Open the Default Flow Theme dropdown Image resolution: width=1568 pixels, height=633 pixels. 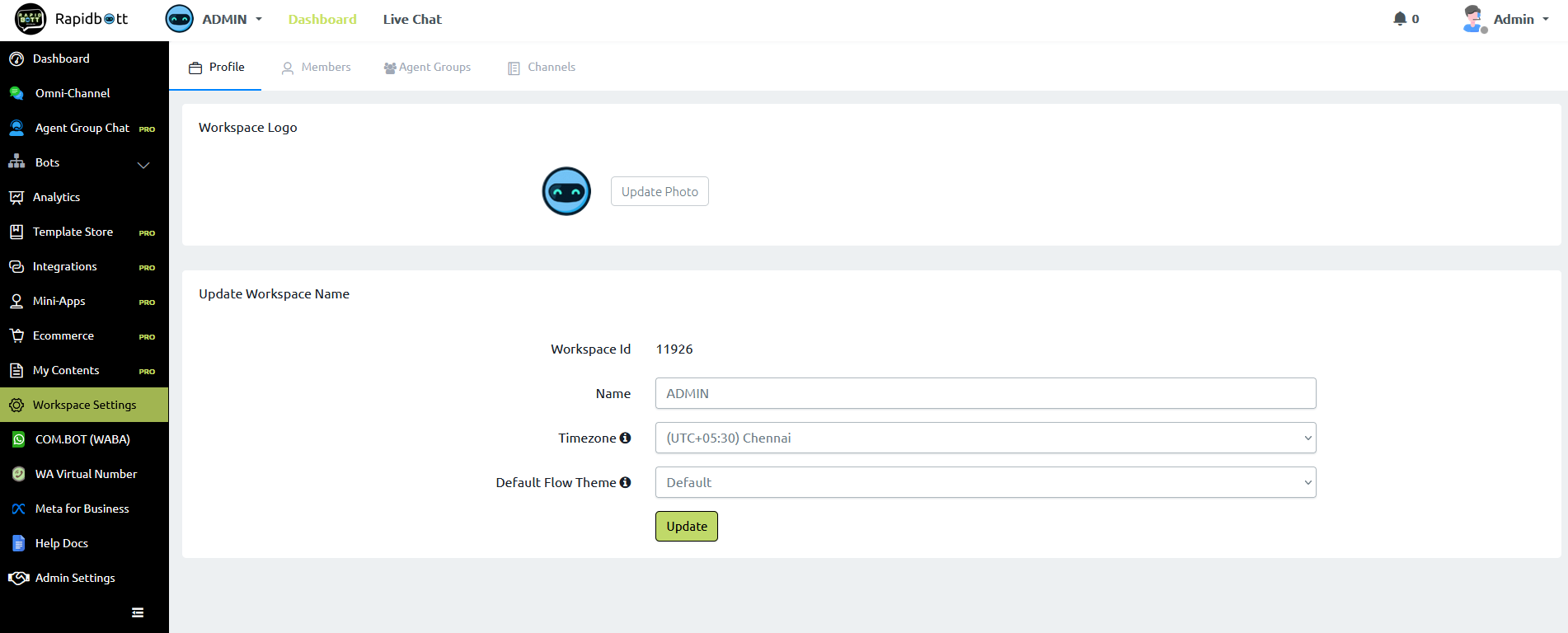click(984, 482)
